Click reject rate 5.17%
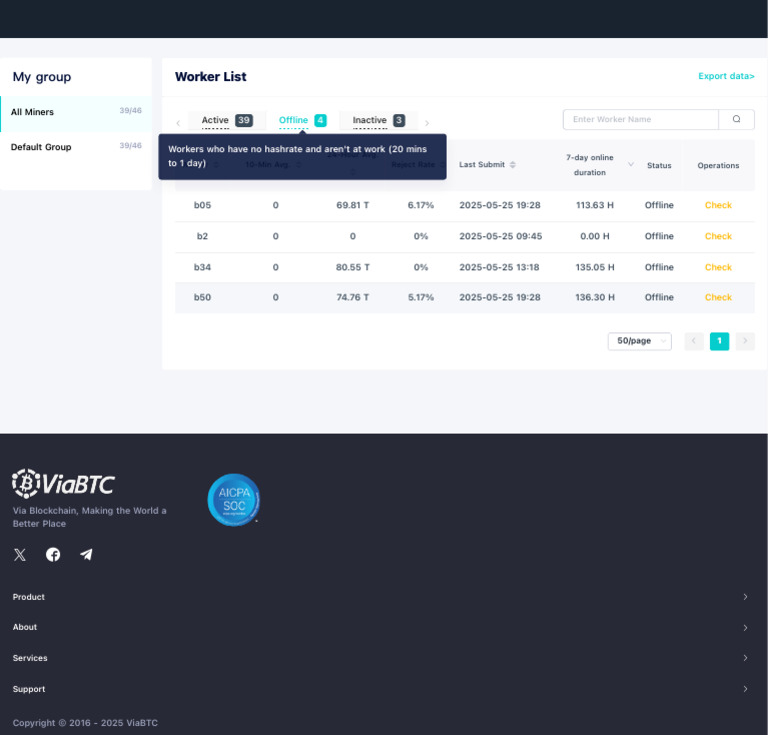768x735 pixels. coord(421,297)
